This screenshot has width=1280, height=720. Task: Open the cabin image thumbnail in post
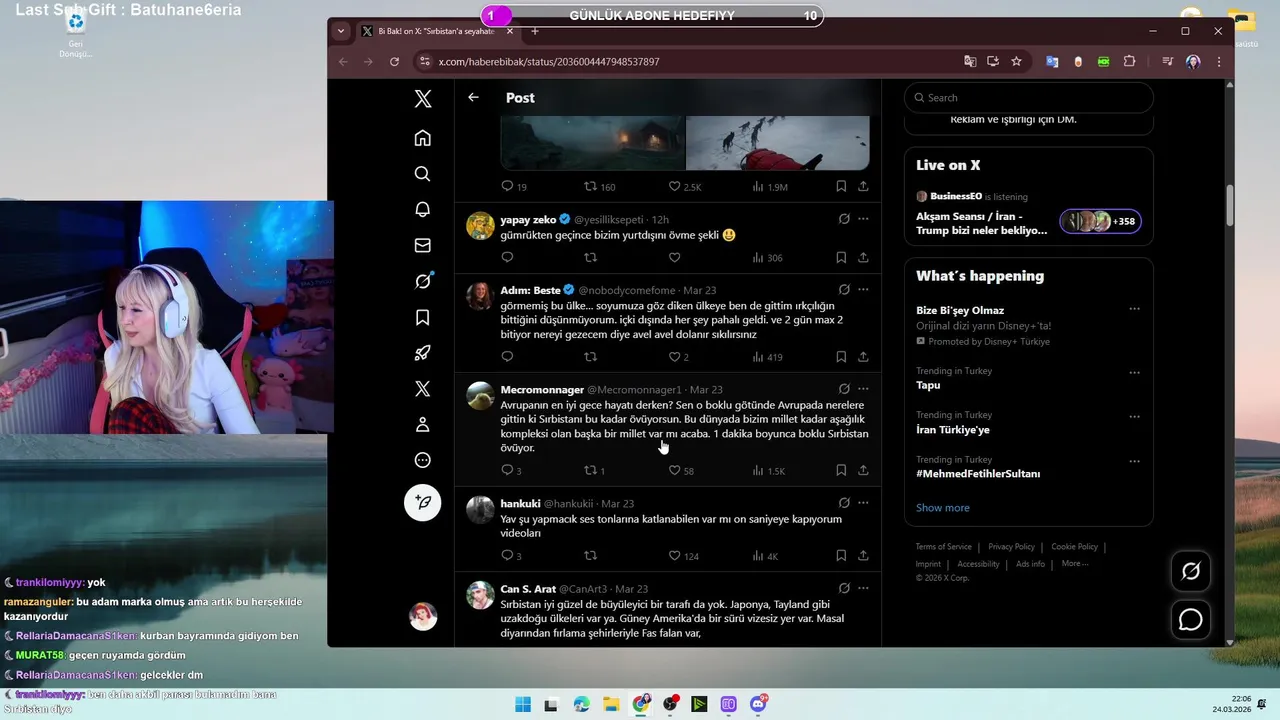point(592,142)
